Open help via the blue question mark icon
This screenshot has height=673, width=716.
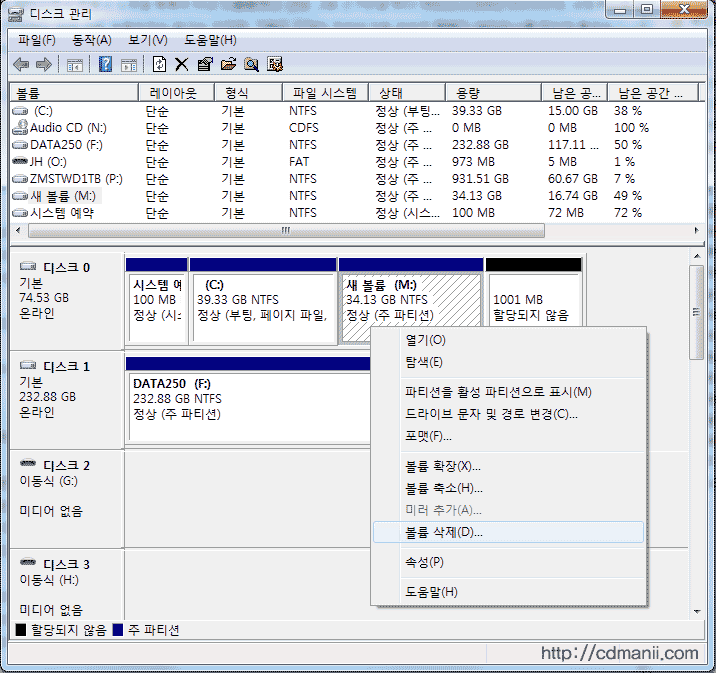click(105, 64)
